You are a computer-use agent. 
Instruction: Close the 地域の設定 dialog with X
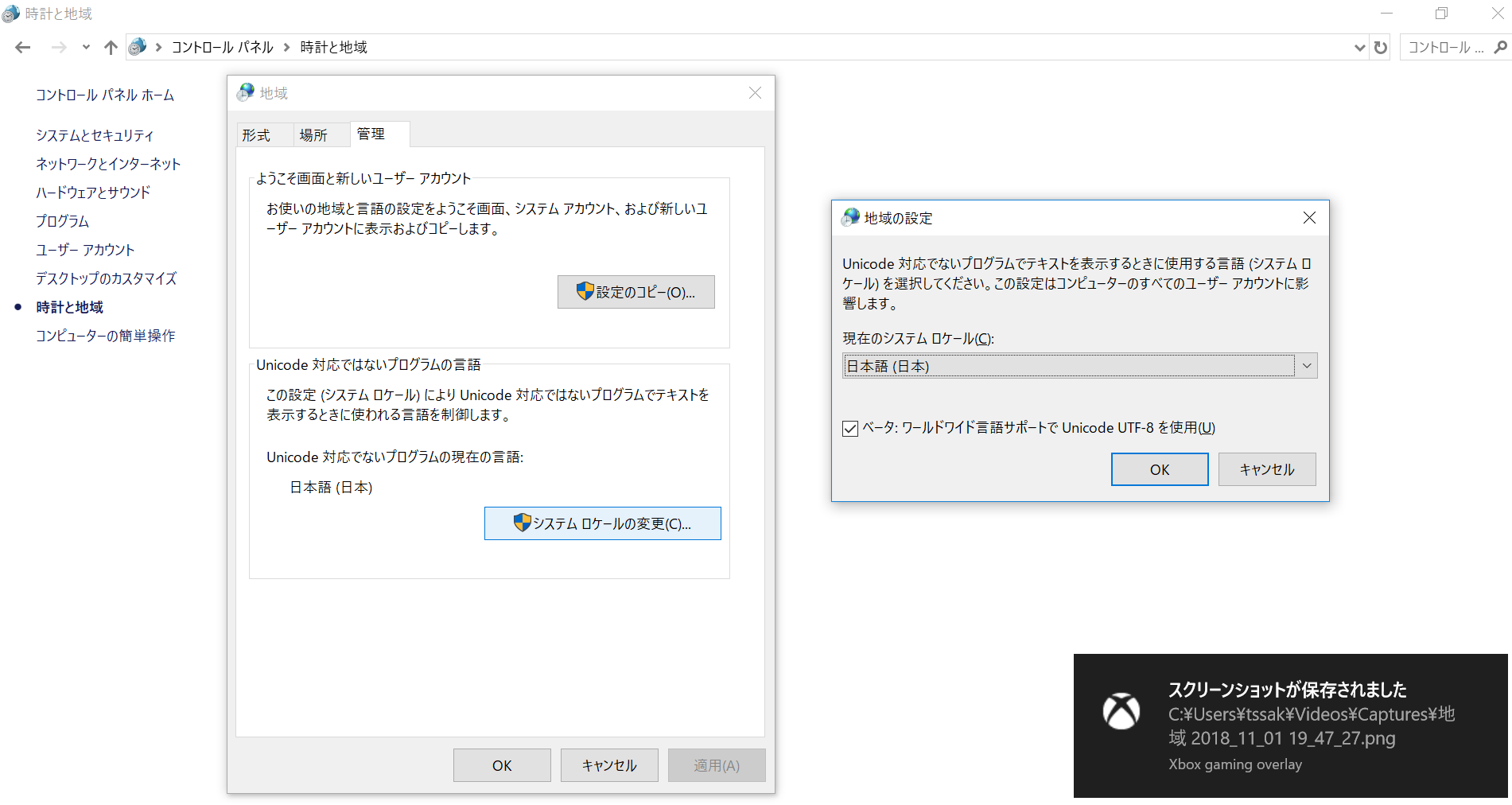[1309, 218]
